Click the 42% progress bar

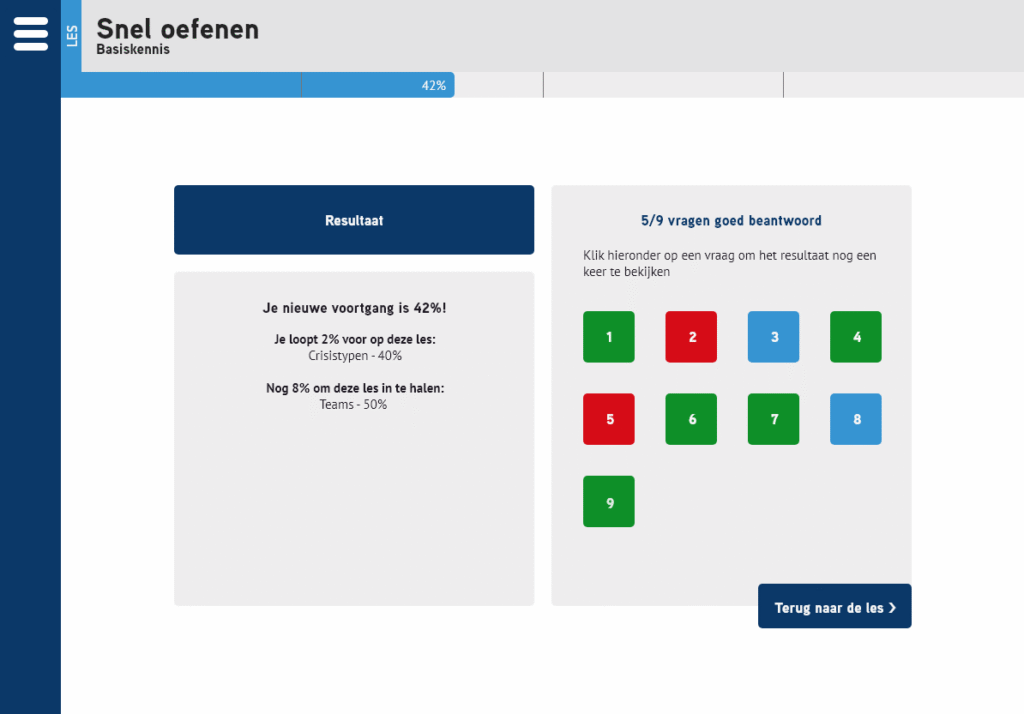pos(258,85)
